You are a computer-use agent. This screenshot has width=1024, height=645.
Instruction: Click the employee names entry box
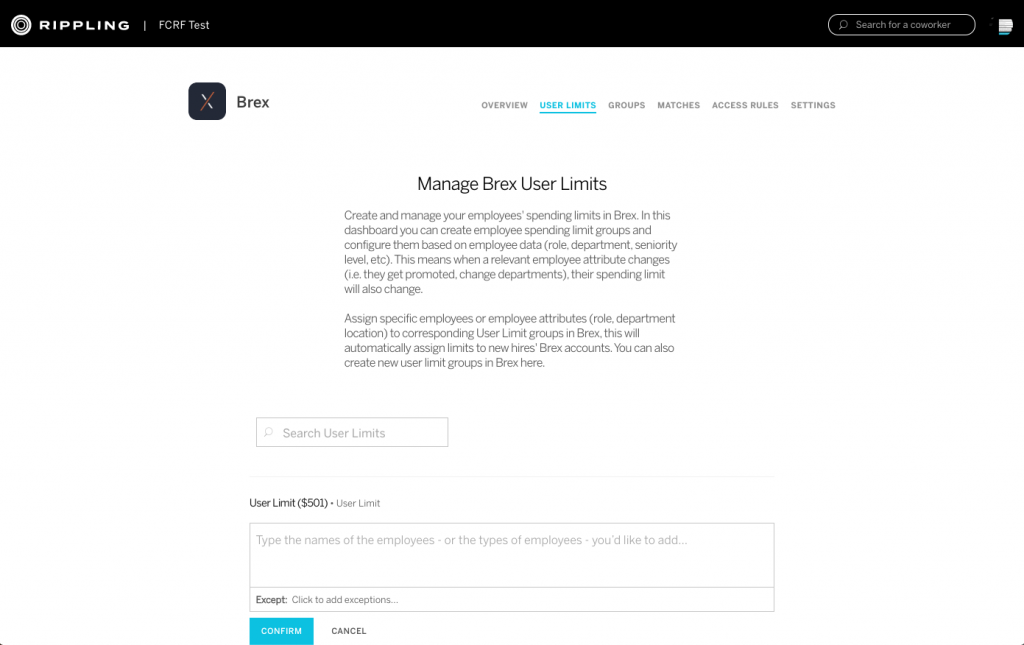click(512, 555)
